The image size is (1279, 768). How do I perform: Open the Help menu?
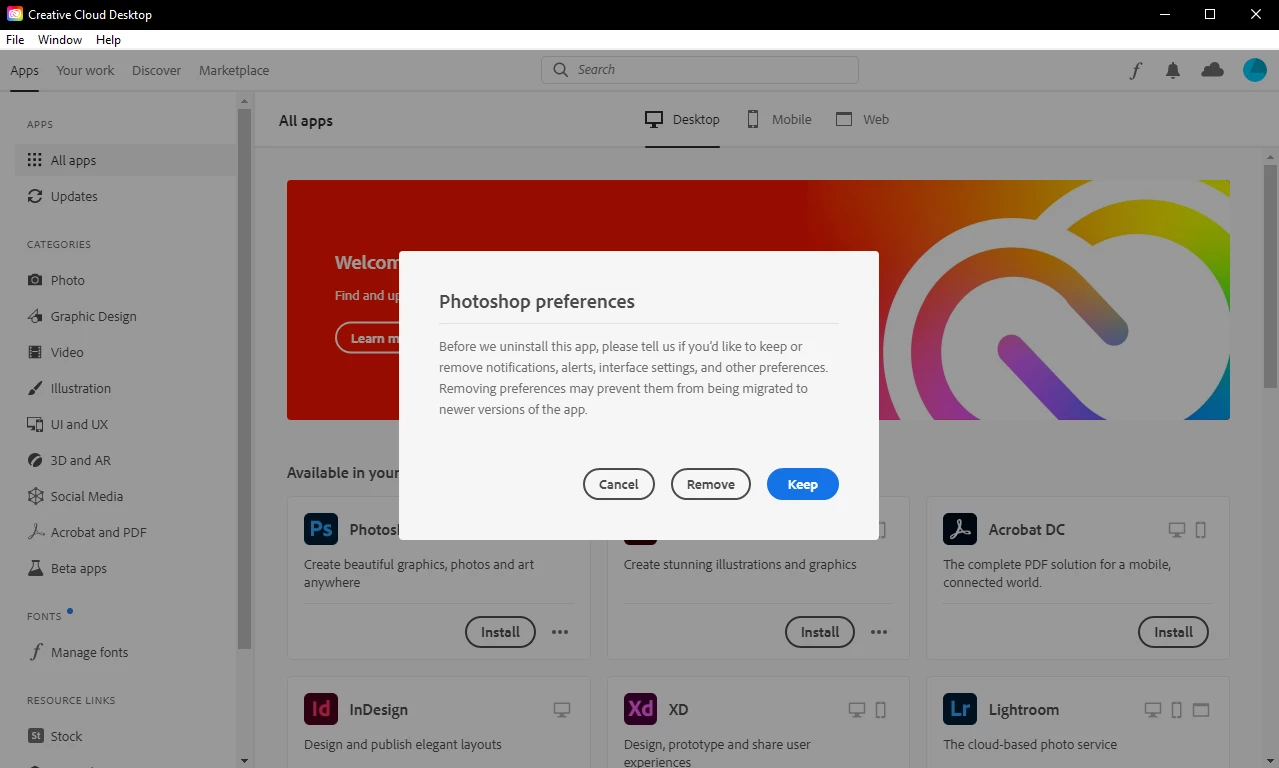(x=108, y=40)
